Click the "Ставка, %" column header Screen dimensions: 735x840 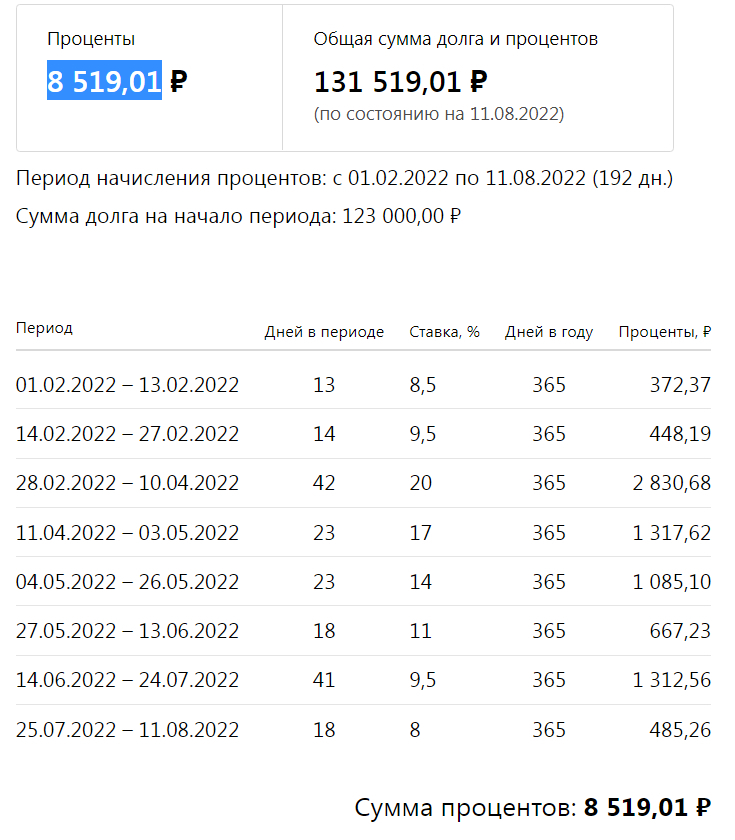[444, 332]
